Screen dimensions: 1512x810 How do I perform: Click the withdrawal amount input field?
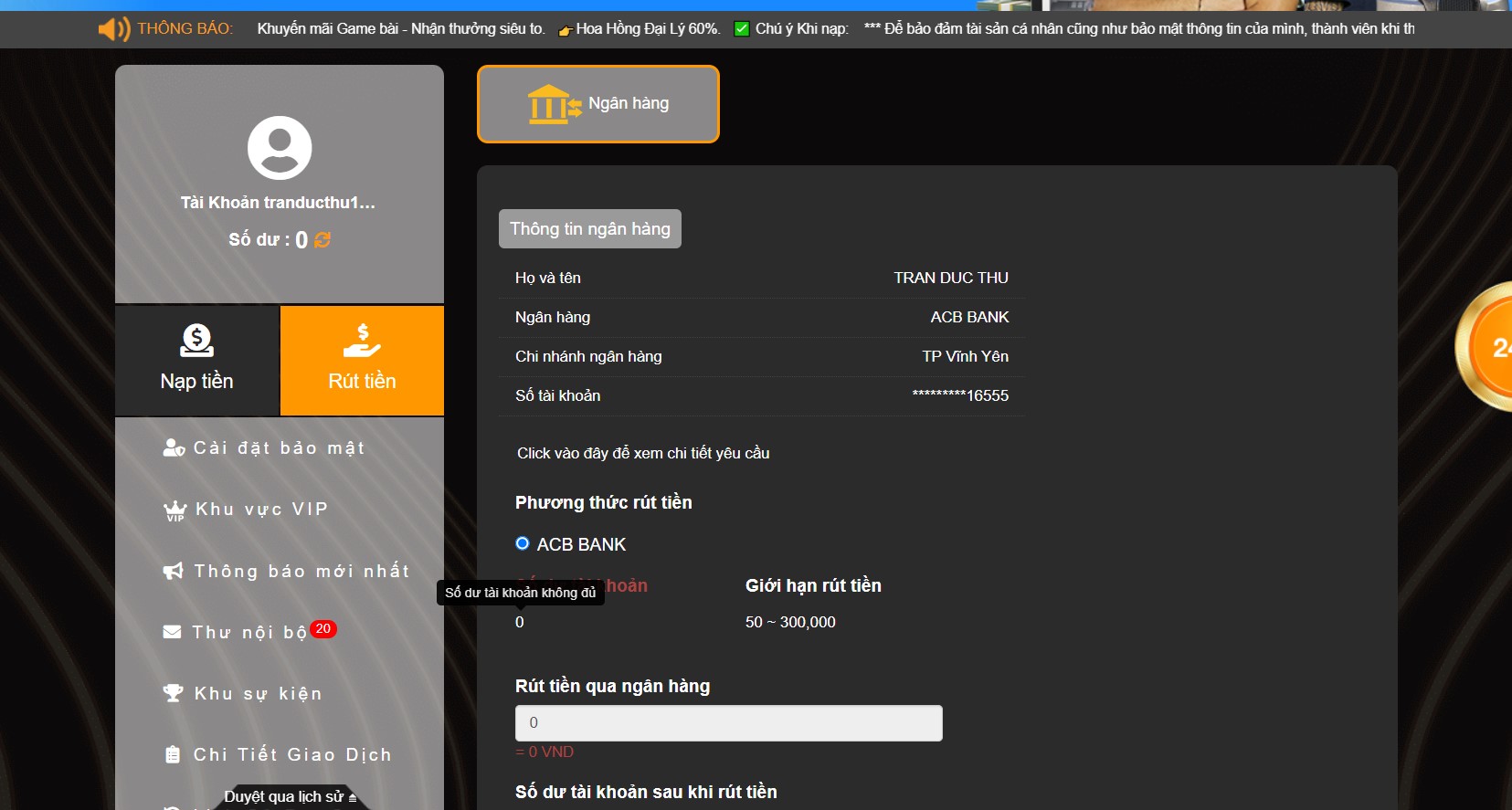click(728, 723)
